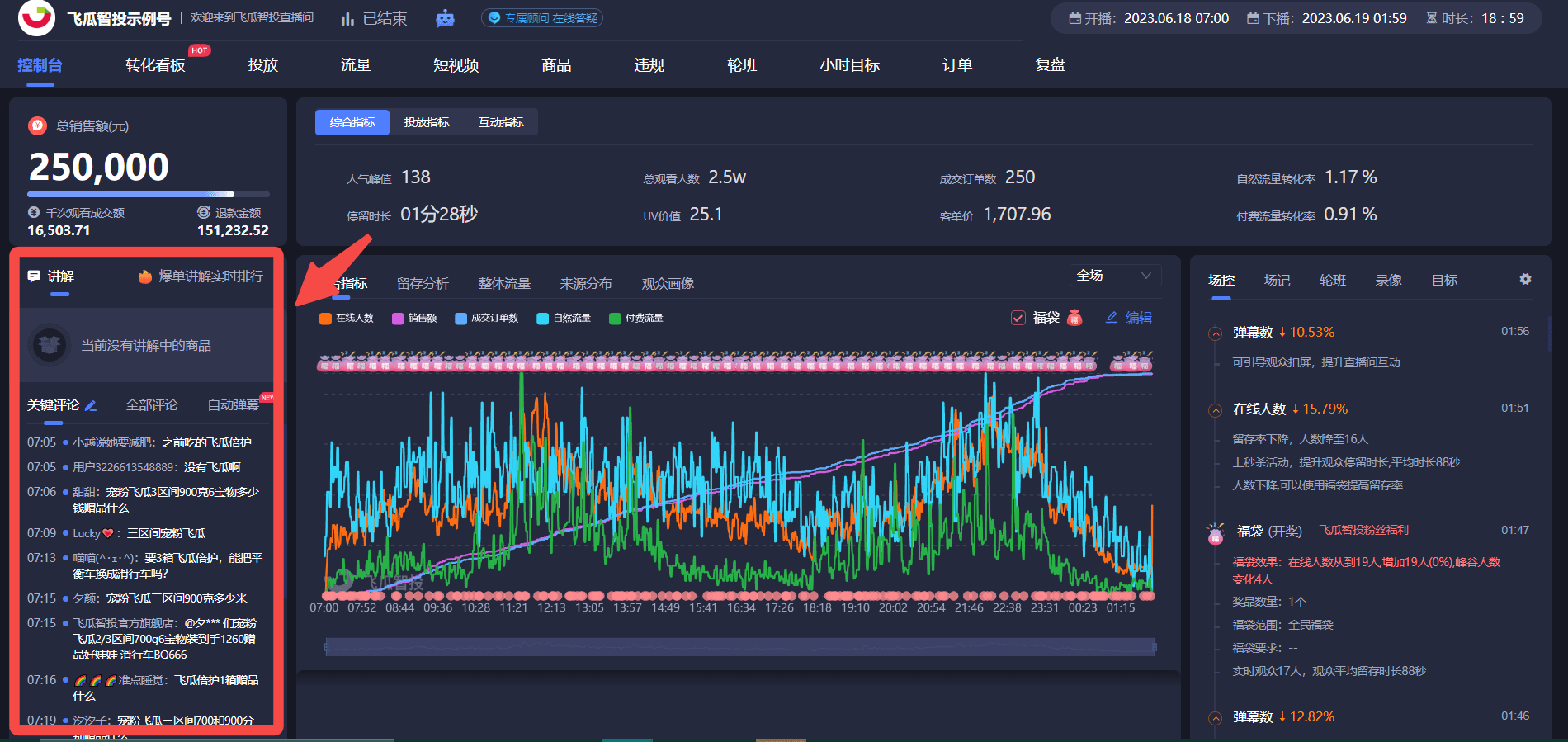Screen dimensions: 1568x742
Task: Click the calendar icon beside 下播
Action: point(1253,18)
